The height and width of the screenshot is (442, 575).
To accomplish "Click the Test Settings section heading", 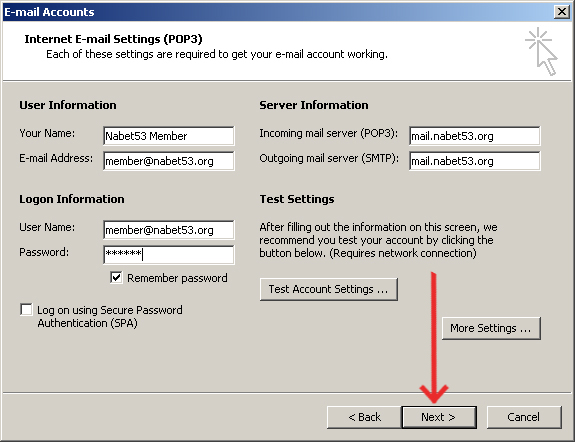I will coord(297,199).
